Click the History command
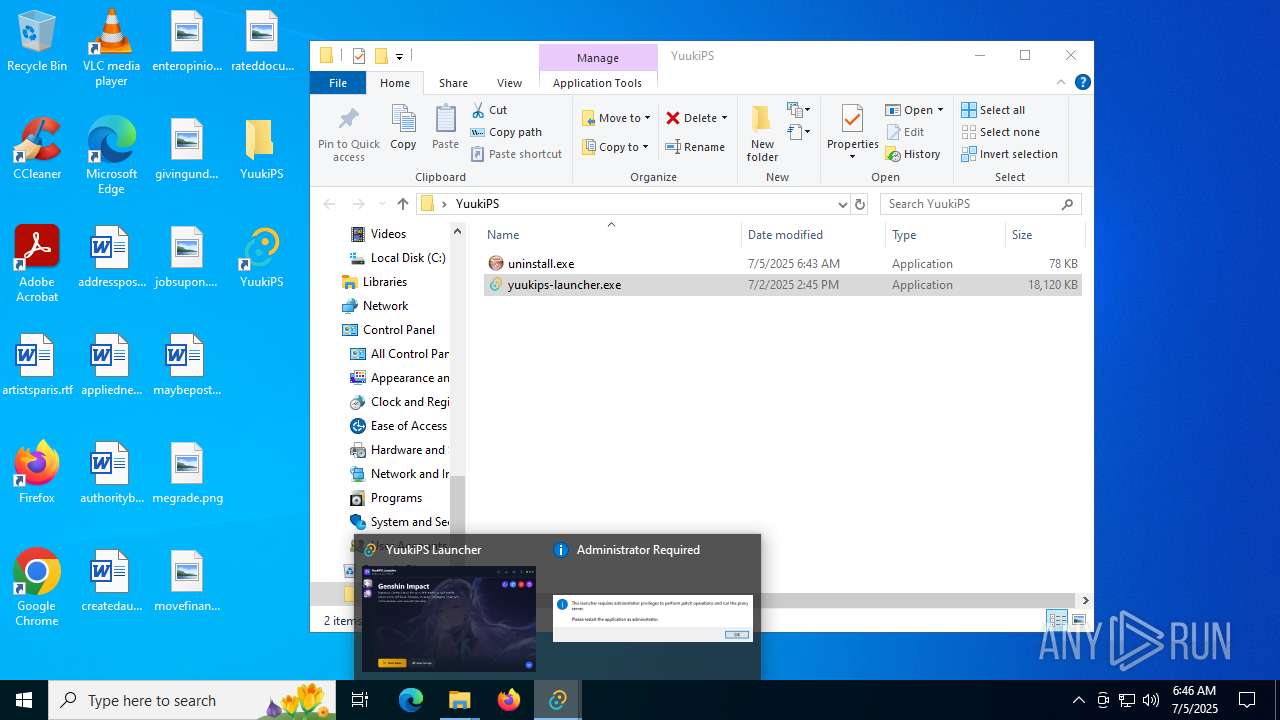Viewport: 1280px width, 720px height. pos(913,154)
